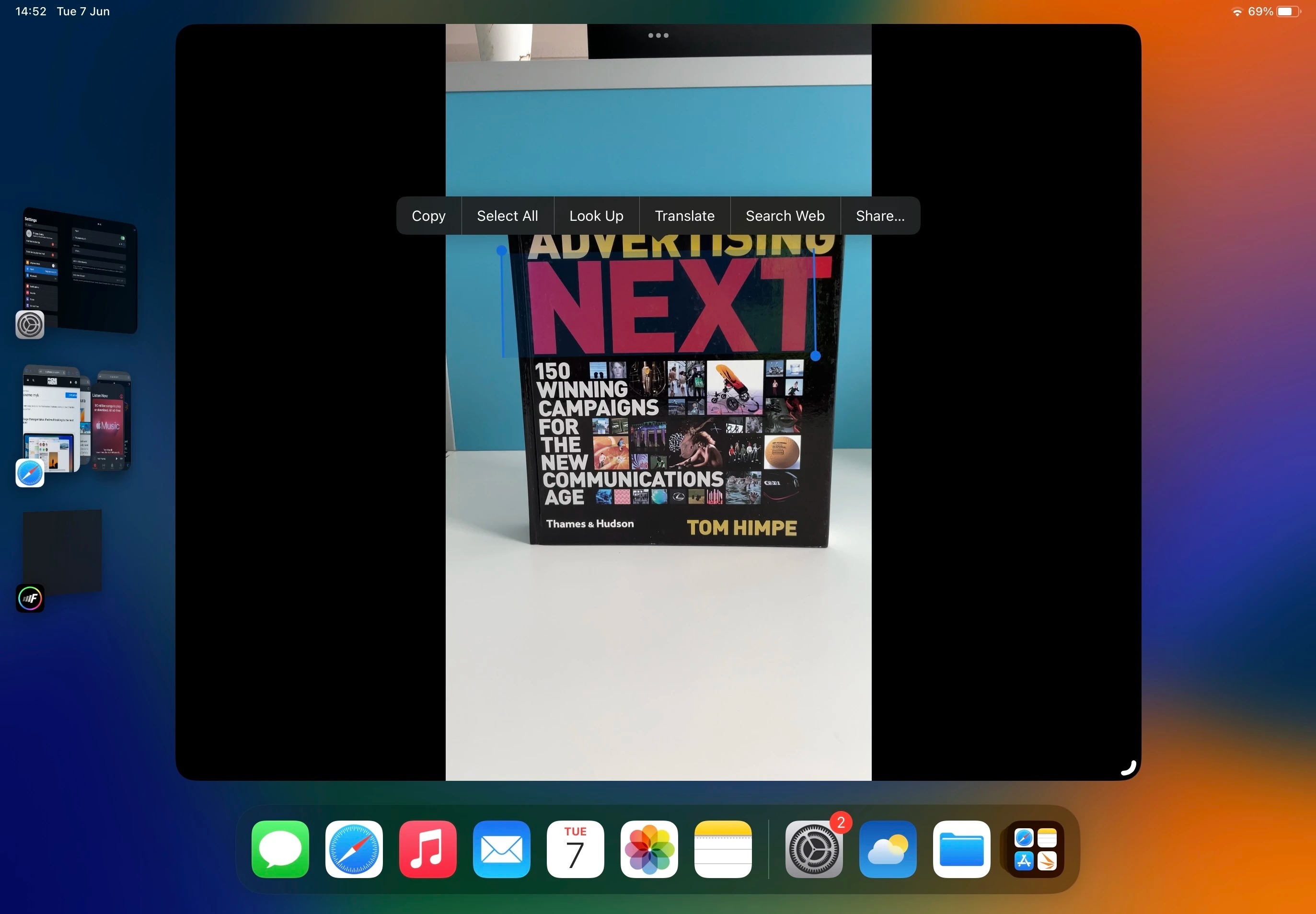Check Mail from the Dock
Viewport: 1316px width, 914px height.
(501, 849)
